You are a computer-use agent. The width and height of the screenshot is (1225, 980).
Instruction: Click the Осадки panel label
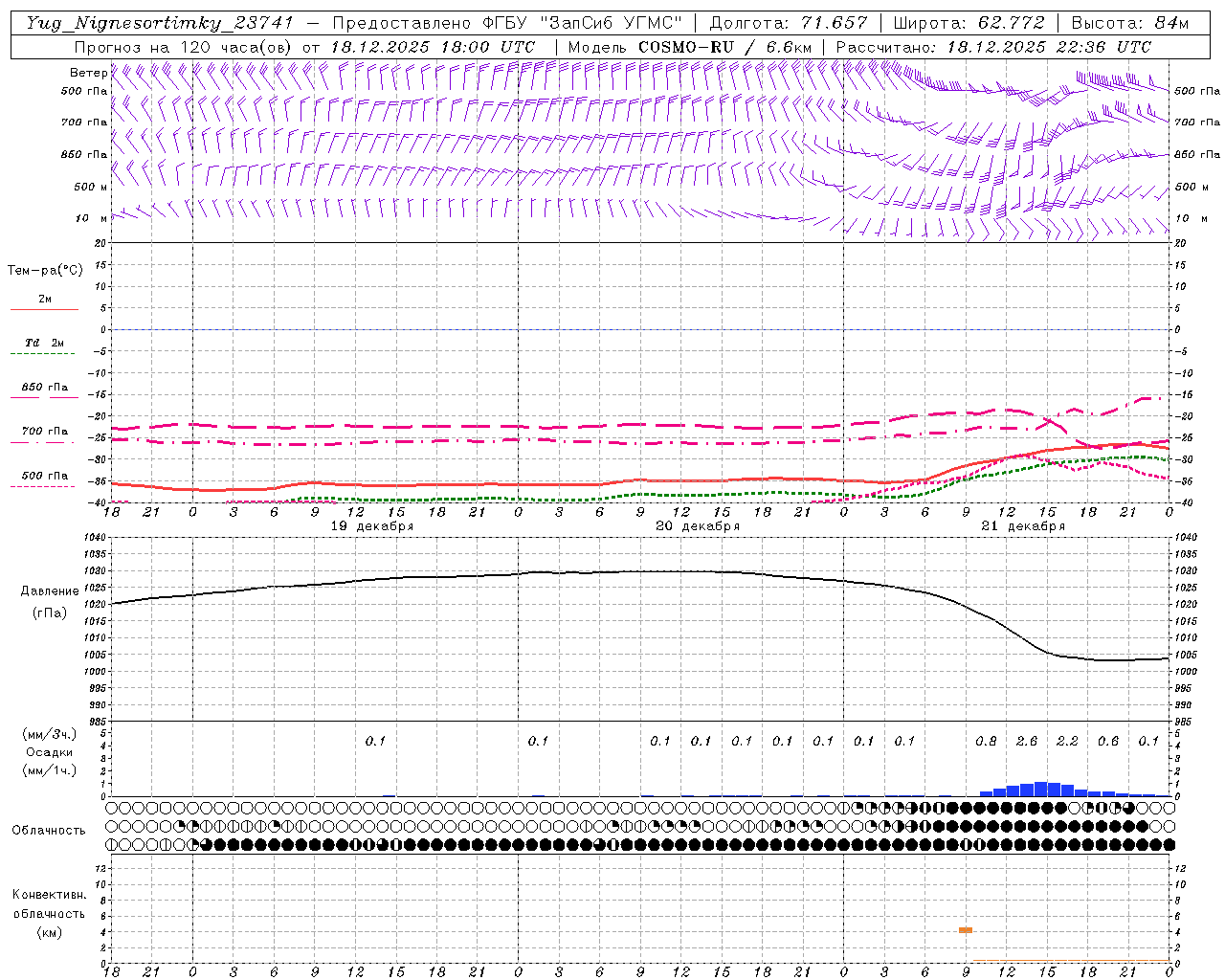[x=50, y=752]
